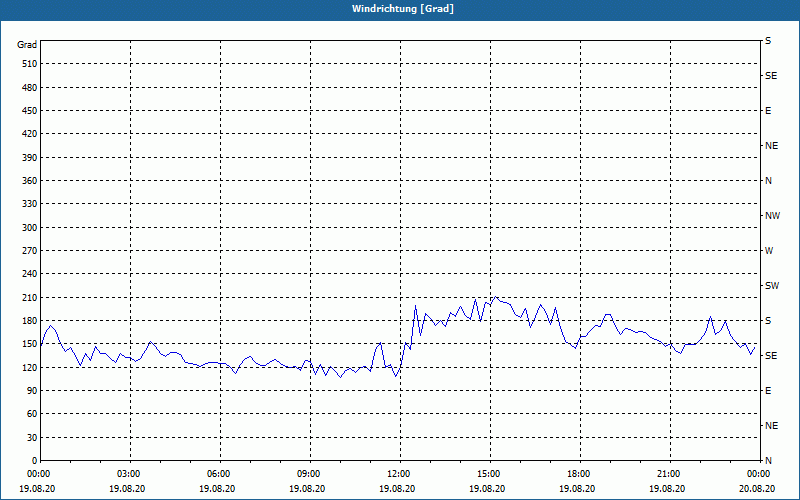Click the 19.08.20 date under 12:00

tap(397, 488)
